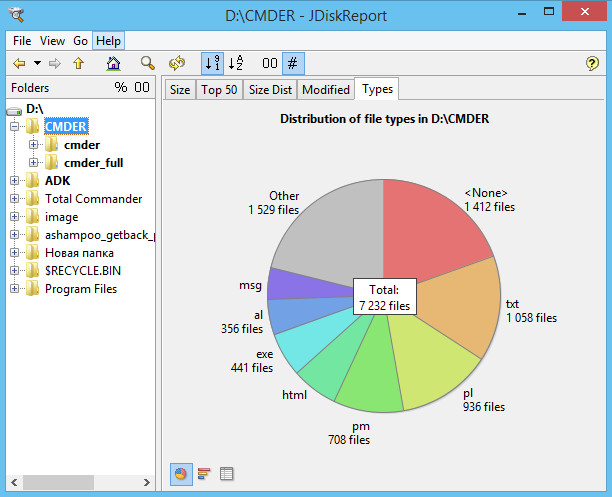
Task: Expand the cmder subfolder
Action: coord(34,145)
